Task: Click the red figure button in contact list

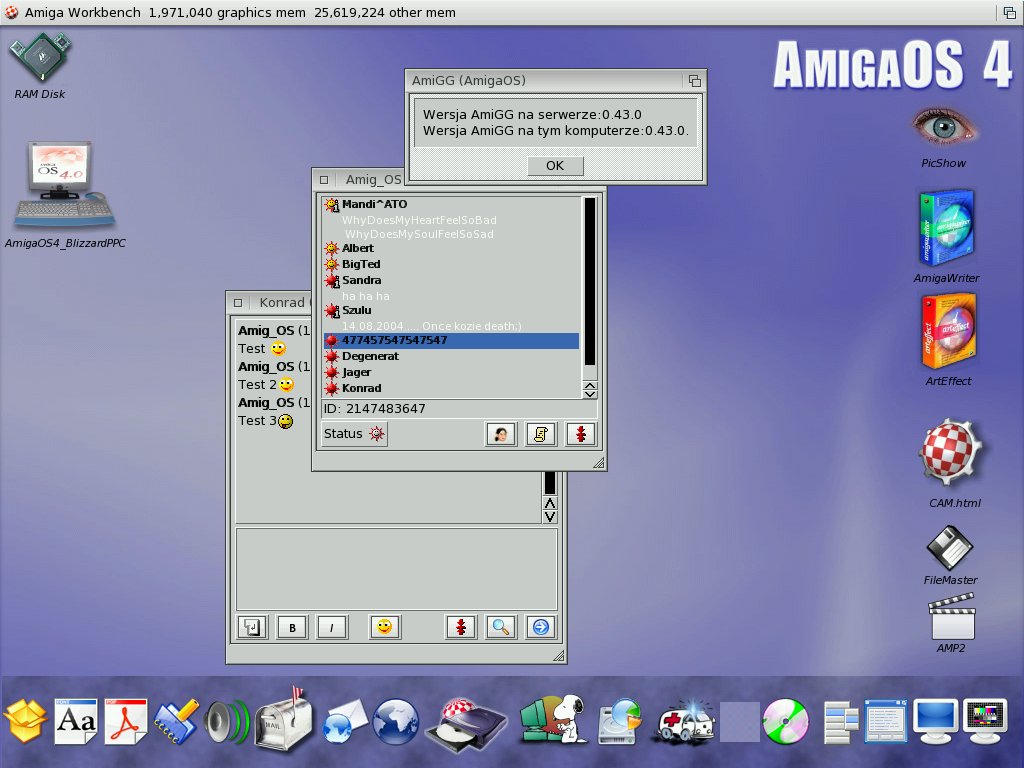Action: click(x=581, y=434)
